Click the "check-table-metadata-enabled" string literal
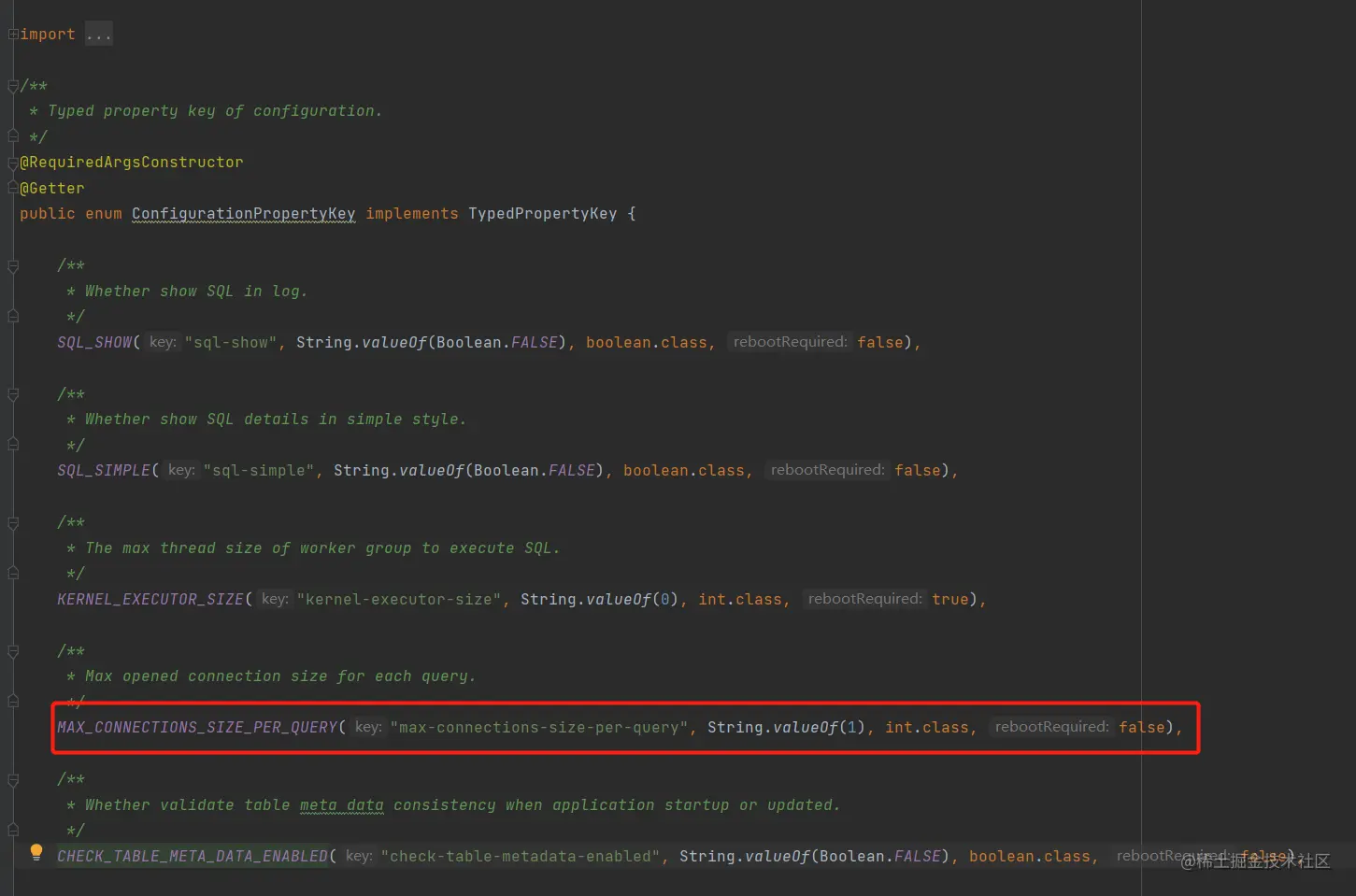 point(521,857)
